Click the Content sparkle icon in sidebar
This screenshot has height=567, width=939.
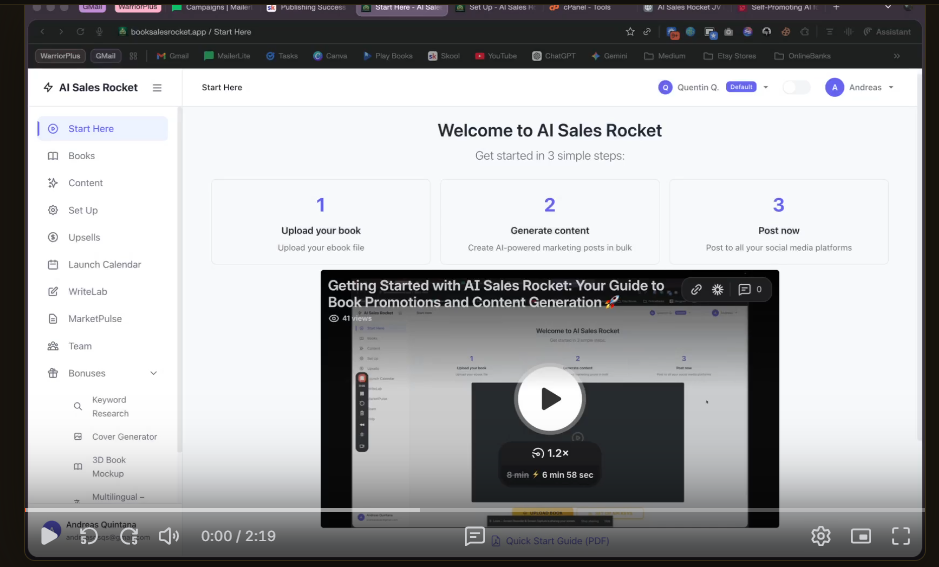click(x=53, y=183)
